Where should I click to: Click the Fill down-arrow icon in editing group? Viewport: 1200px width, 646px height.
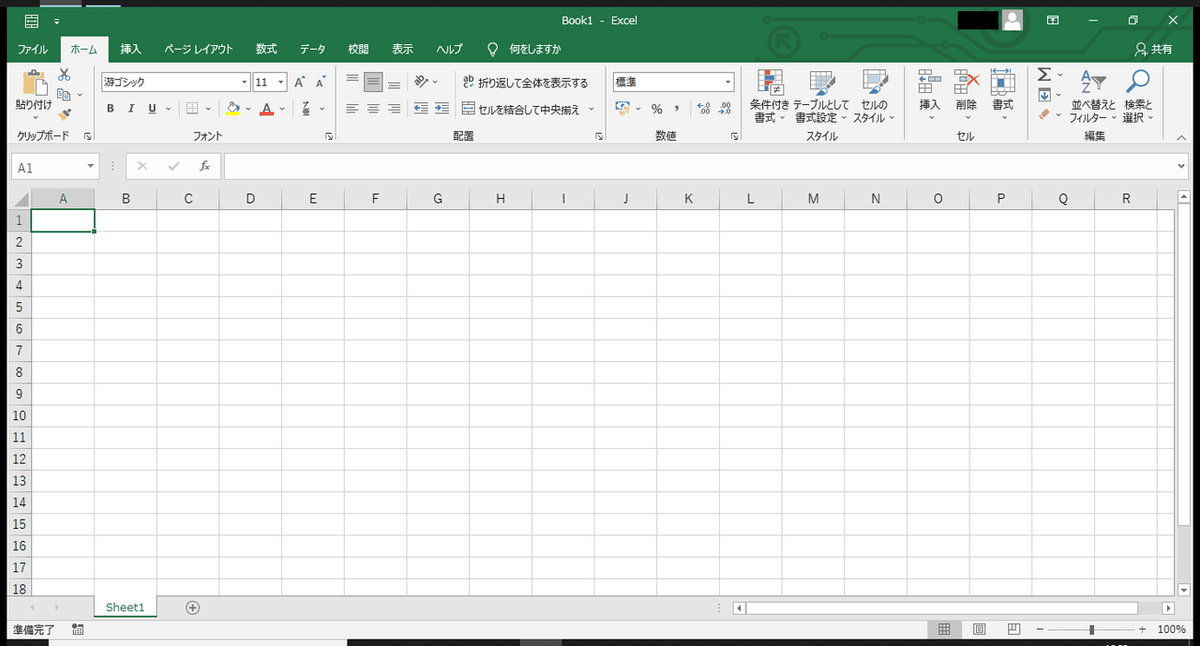(1044, 95)
